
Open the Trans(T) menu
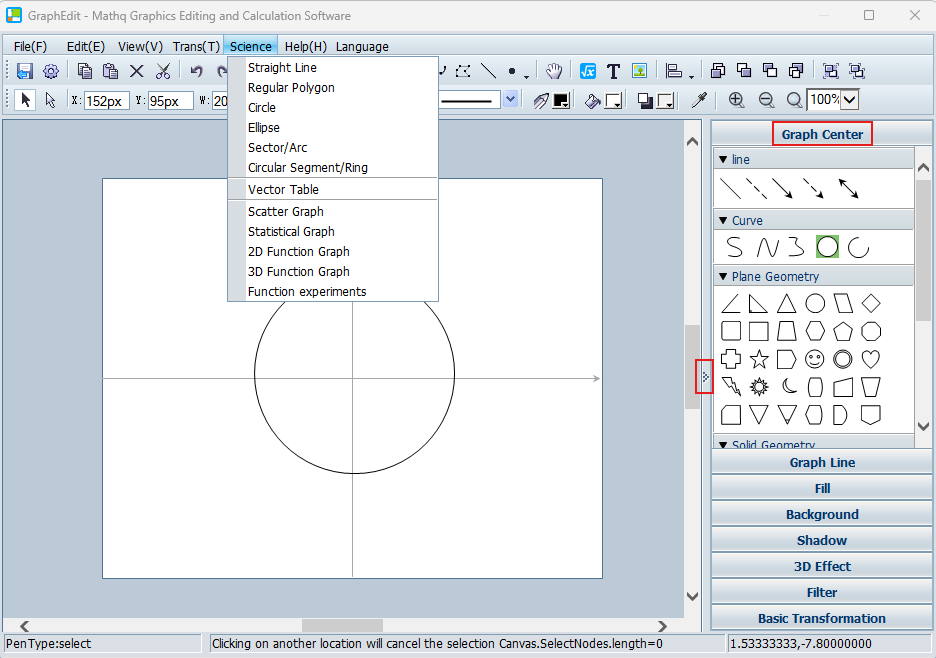[x=196, y=47]
